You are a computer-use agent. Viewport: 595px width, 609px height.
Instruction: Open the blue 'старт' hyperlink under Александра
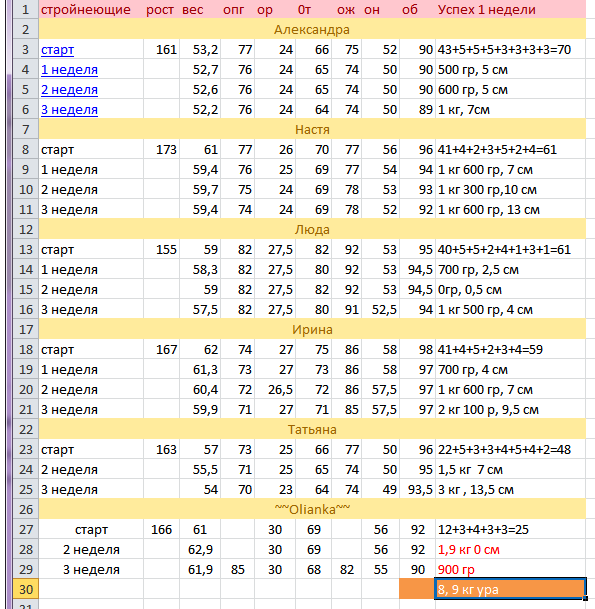pos(57,50)
